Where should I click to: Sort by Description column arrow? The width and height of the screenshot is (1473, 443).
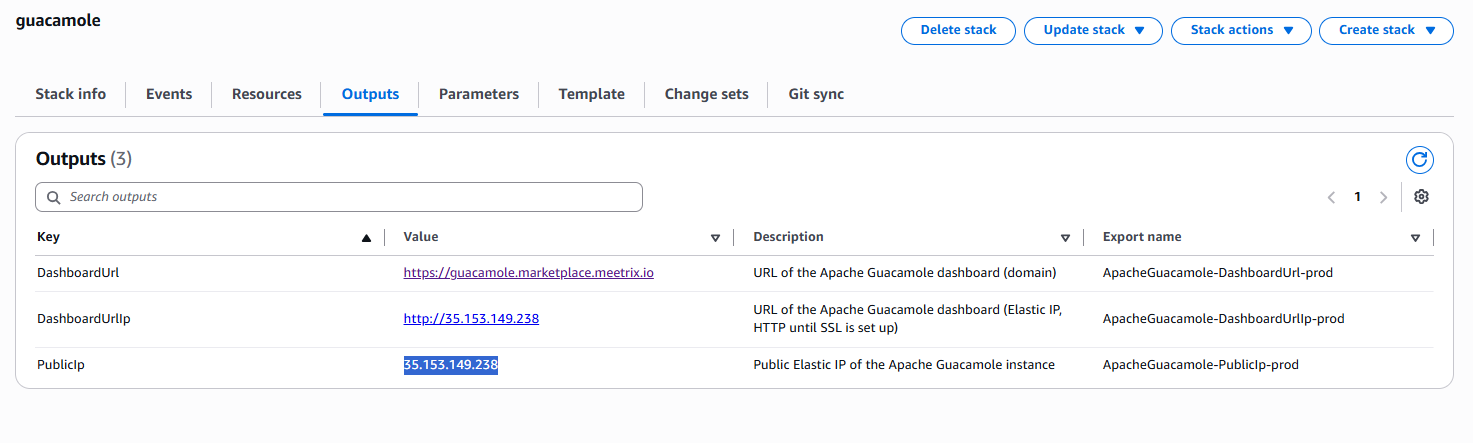point(1065,238)
